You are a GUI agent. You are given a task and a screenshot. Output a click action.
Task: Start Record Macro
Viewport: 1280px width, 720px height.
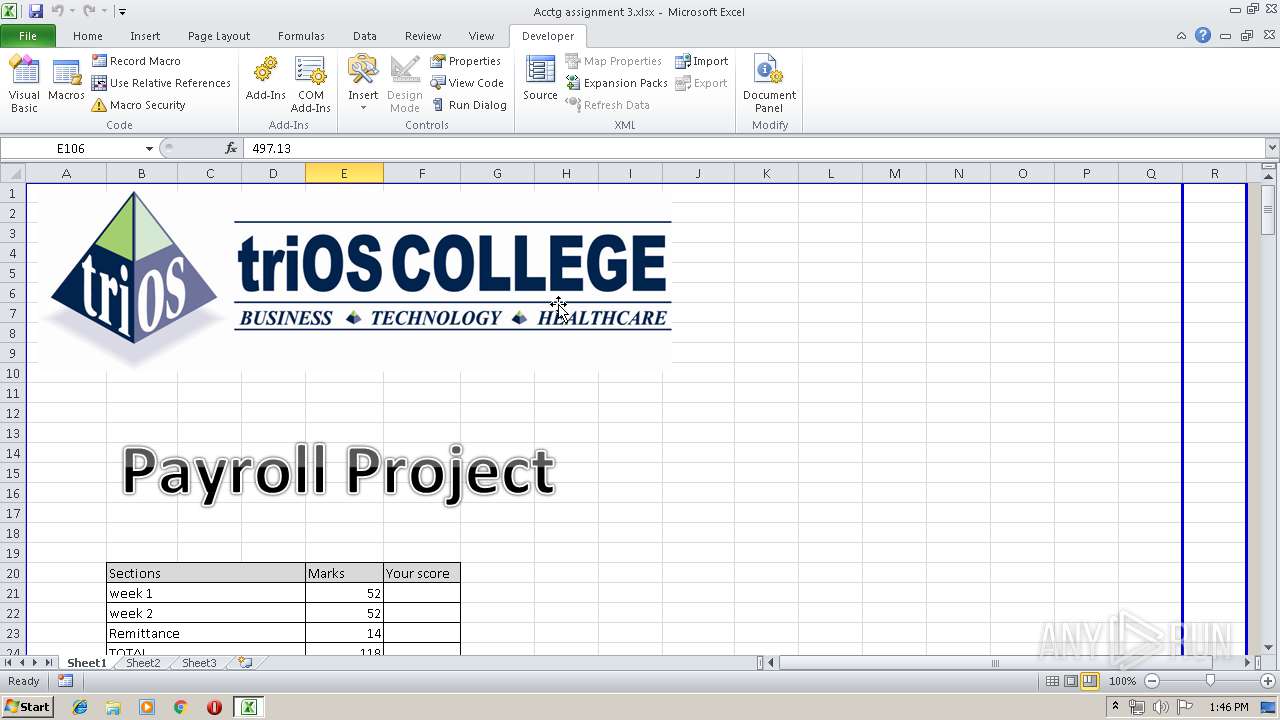[136, 61]
